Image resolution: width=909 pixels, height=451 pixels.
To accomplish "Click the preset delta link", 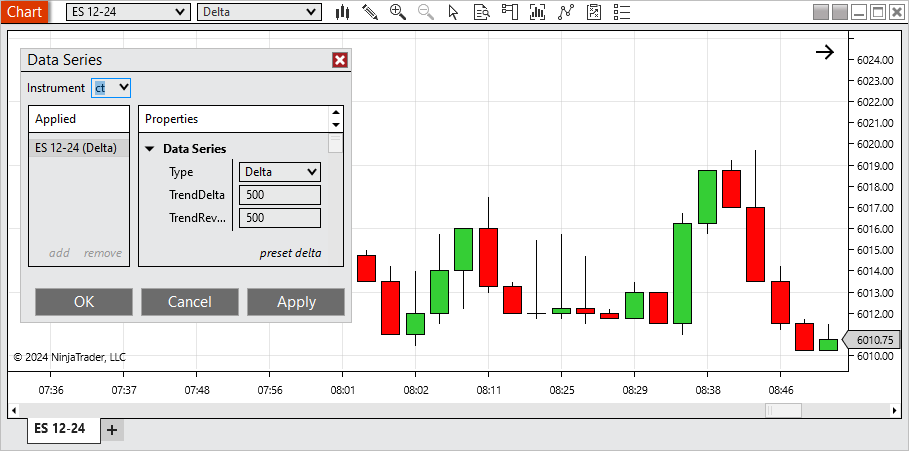I will (x=290, y=253).
